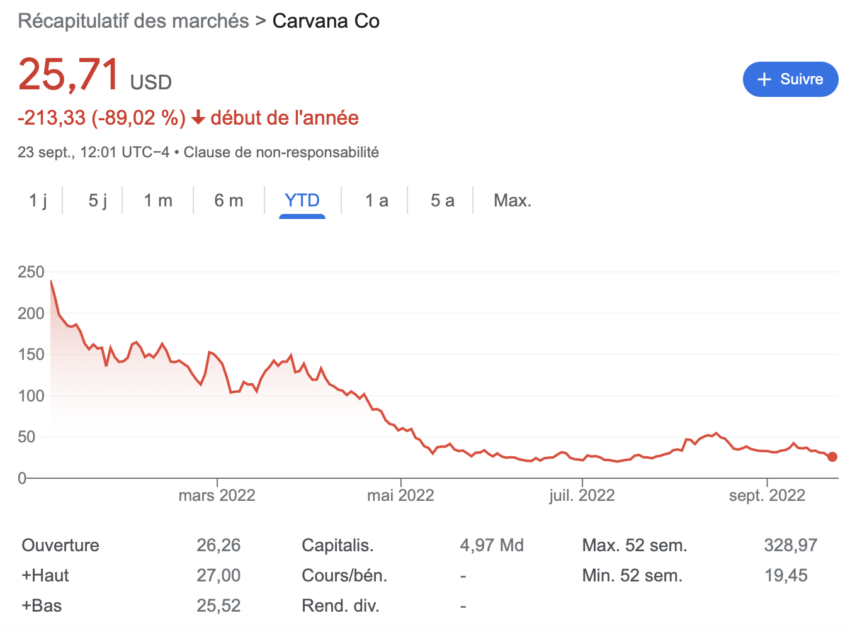
Task: Open Clause de non-responsabilité link
Action: pos(281,152)
